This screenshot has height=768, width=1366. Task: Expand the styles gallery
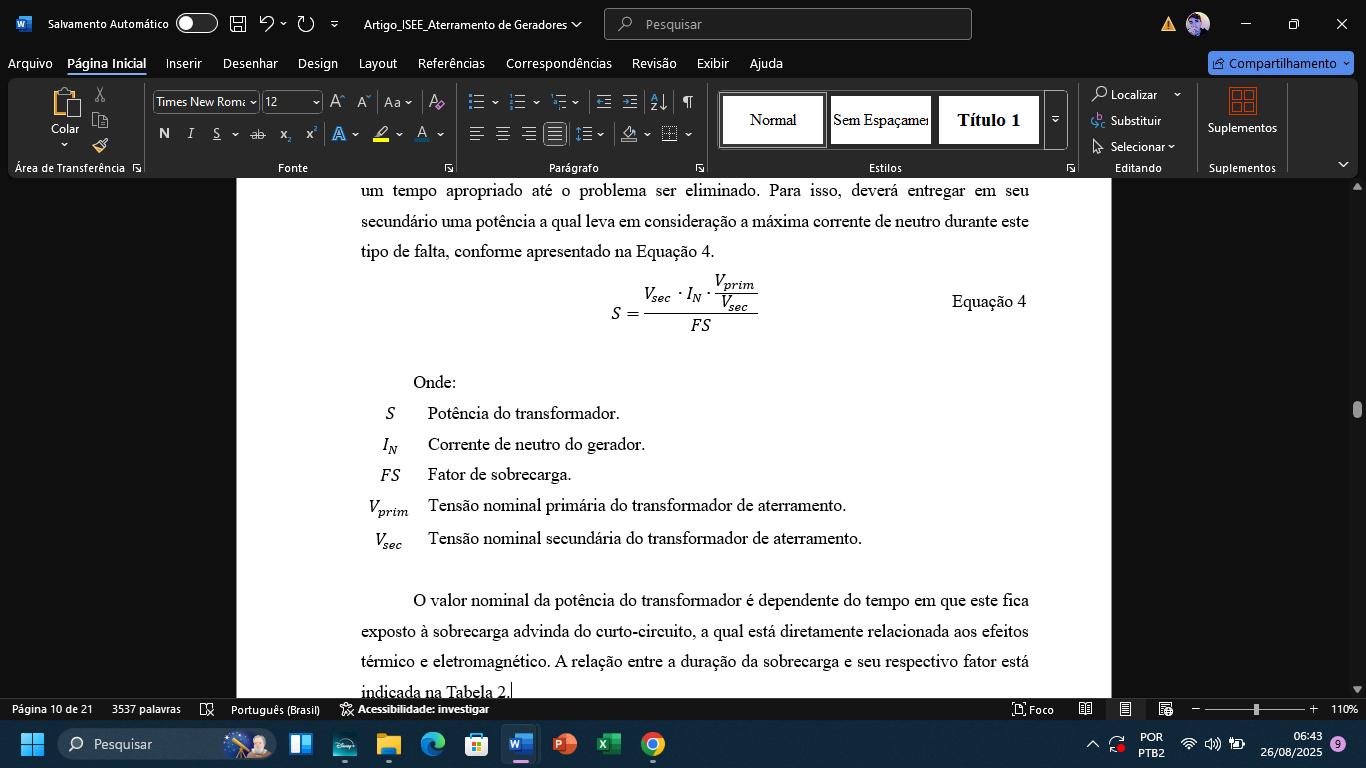pos(1055,120)
